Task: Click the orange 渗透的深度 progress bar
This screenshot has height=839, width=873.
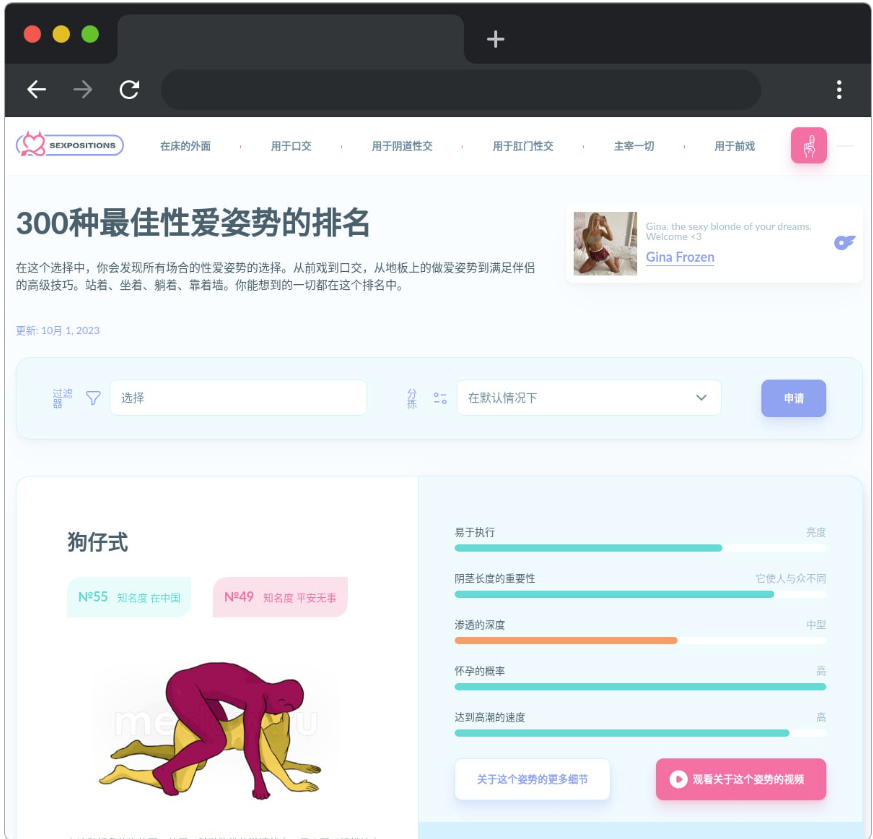Action: click(x=566, y=640)
